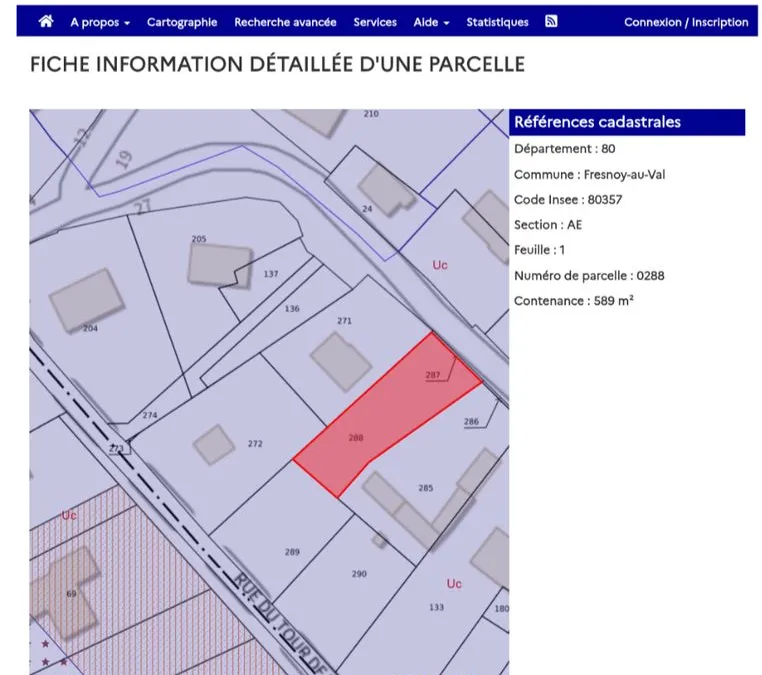Click parcel 205 label on map
Screen dimensions: 762x675
click(199, 239)
